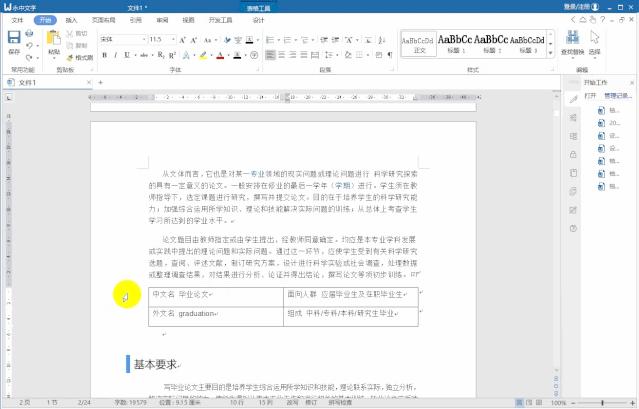Open the highlight color dropdown arrow
Image resolution: width=639 pixels, height=409 pixels.
pos(212,55)
